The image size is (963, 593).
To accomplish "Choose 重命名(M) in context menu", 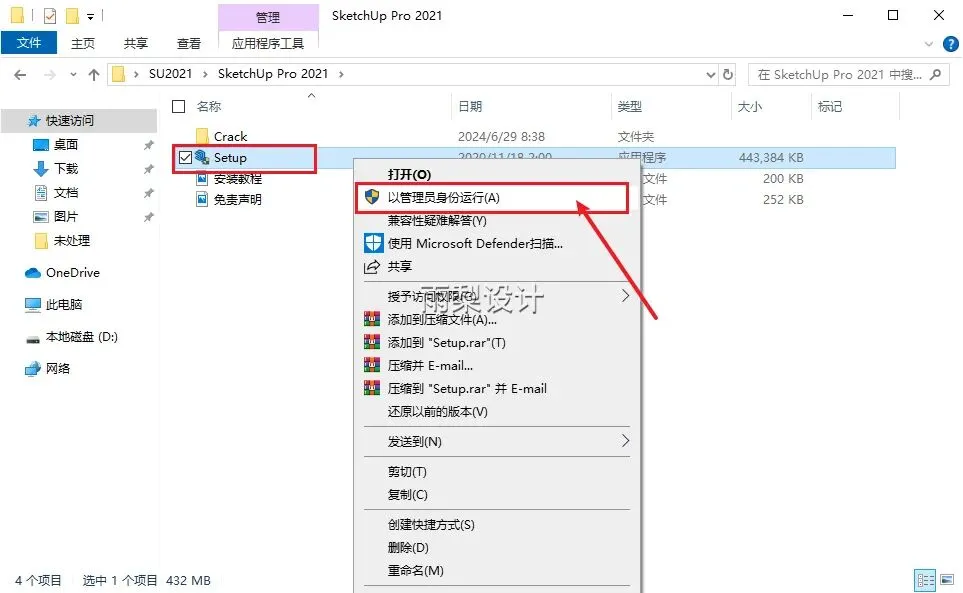I will 416,570.
